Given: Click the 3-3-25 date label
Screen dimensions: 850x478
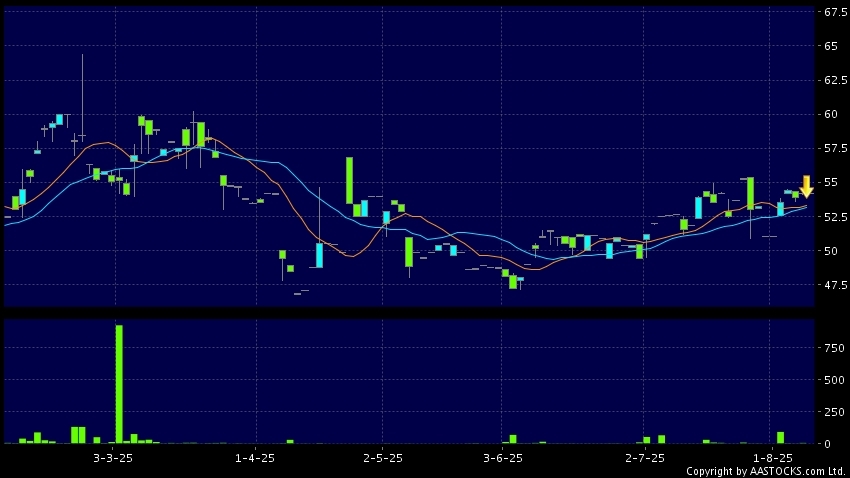Looking at the screenshot, I should (x=113, y=458).
